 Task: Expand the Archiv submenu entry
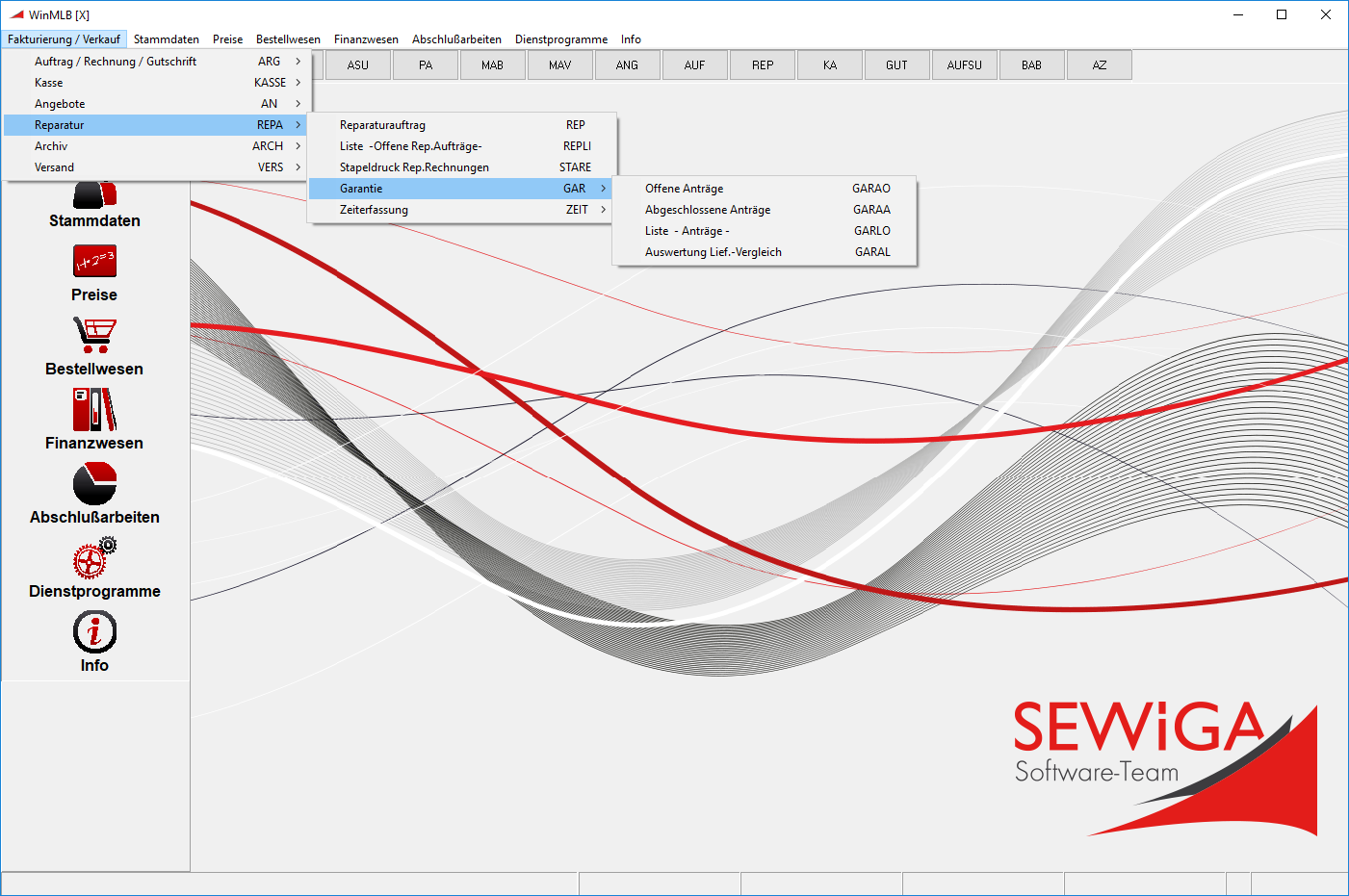(x=155, y=146)
